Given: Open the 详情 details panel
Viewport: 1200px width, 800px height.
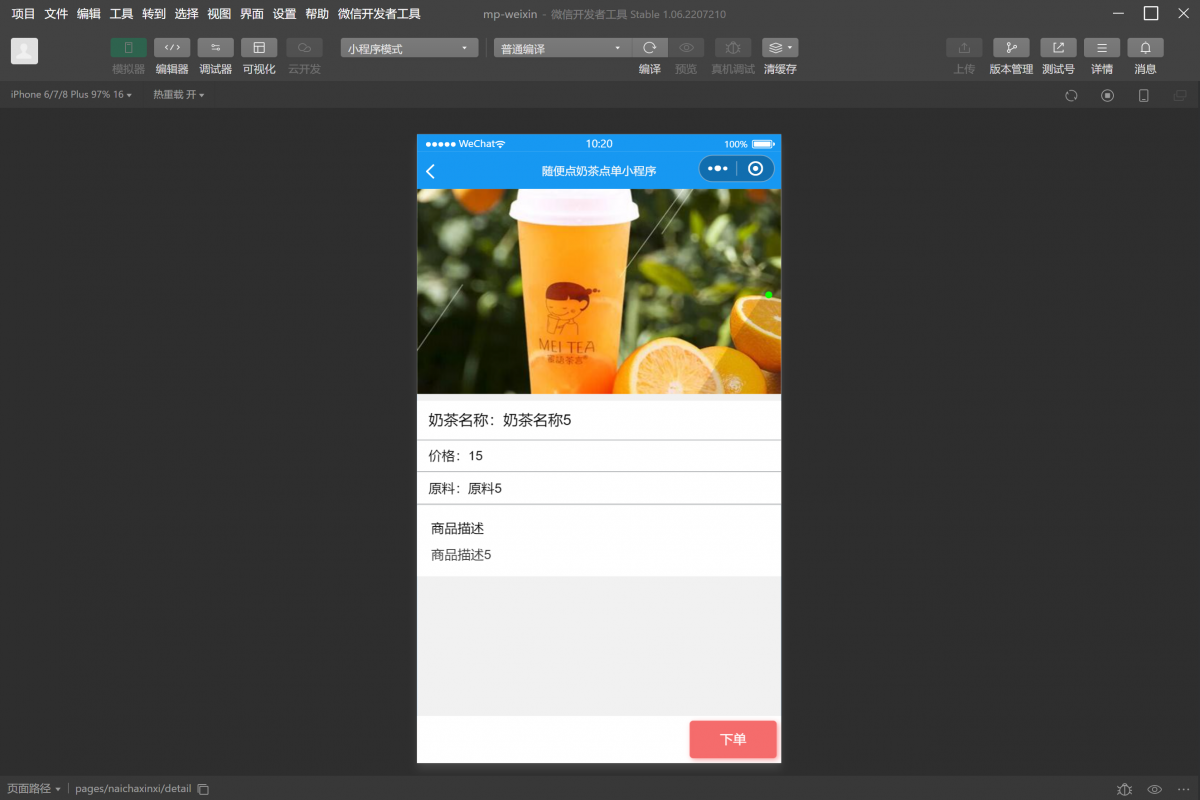Looking at the screenshot, I should (1102, 48).
